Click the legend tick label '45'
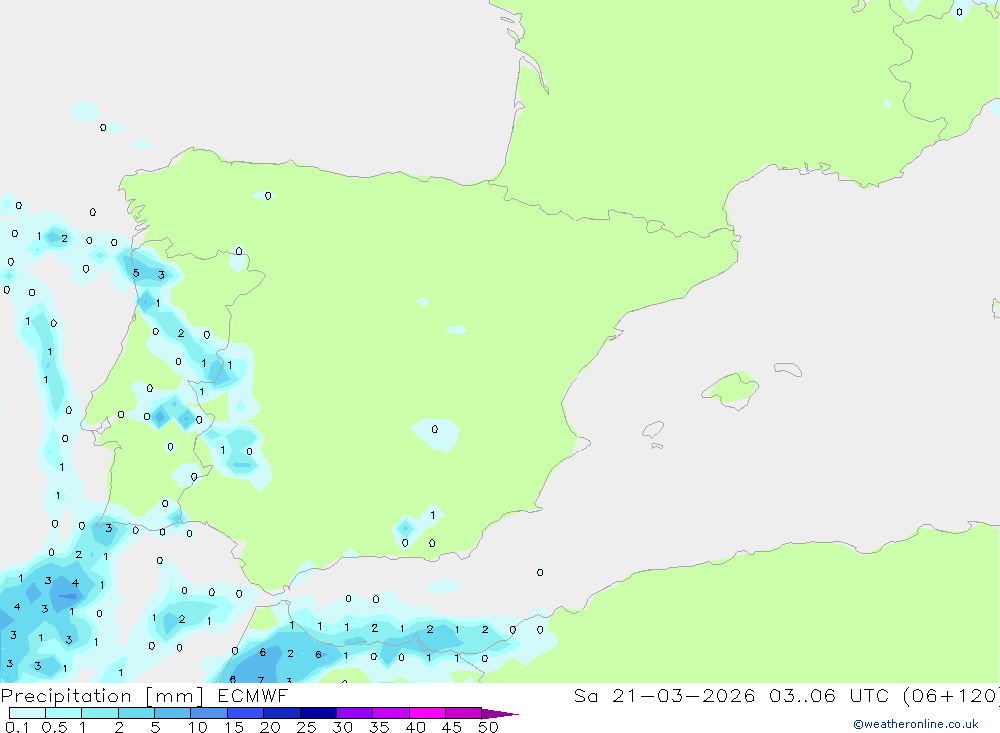 (x=452, y=727)
